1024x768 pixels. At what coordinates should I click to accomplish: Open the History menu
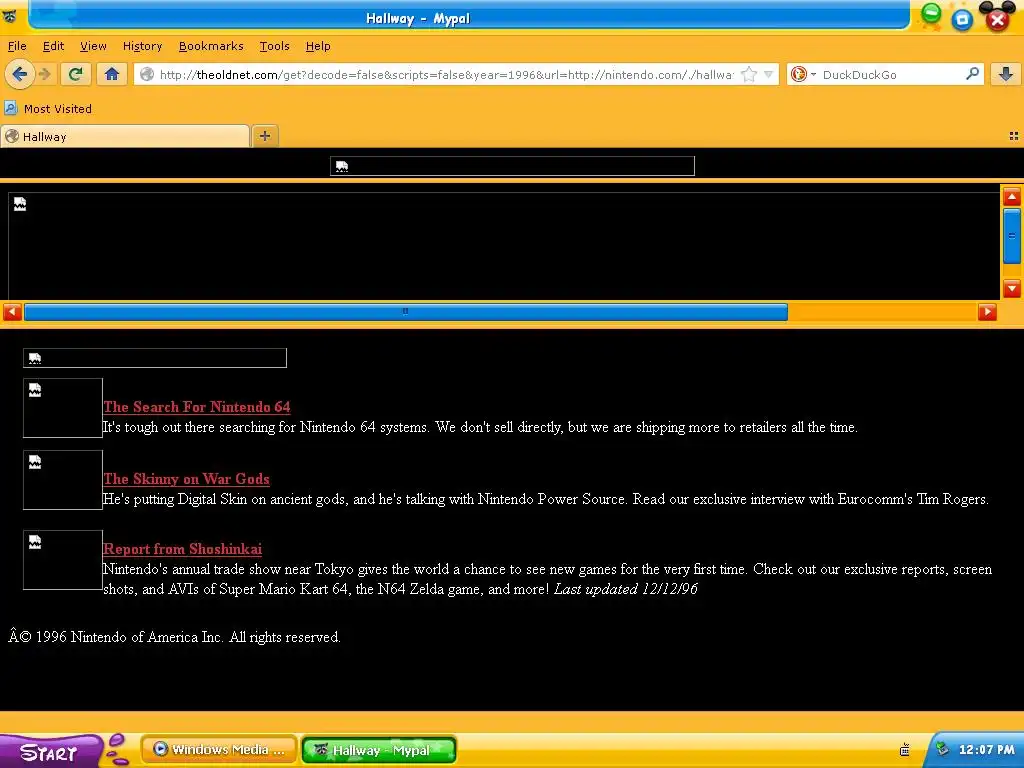pos(142,46)
